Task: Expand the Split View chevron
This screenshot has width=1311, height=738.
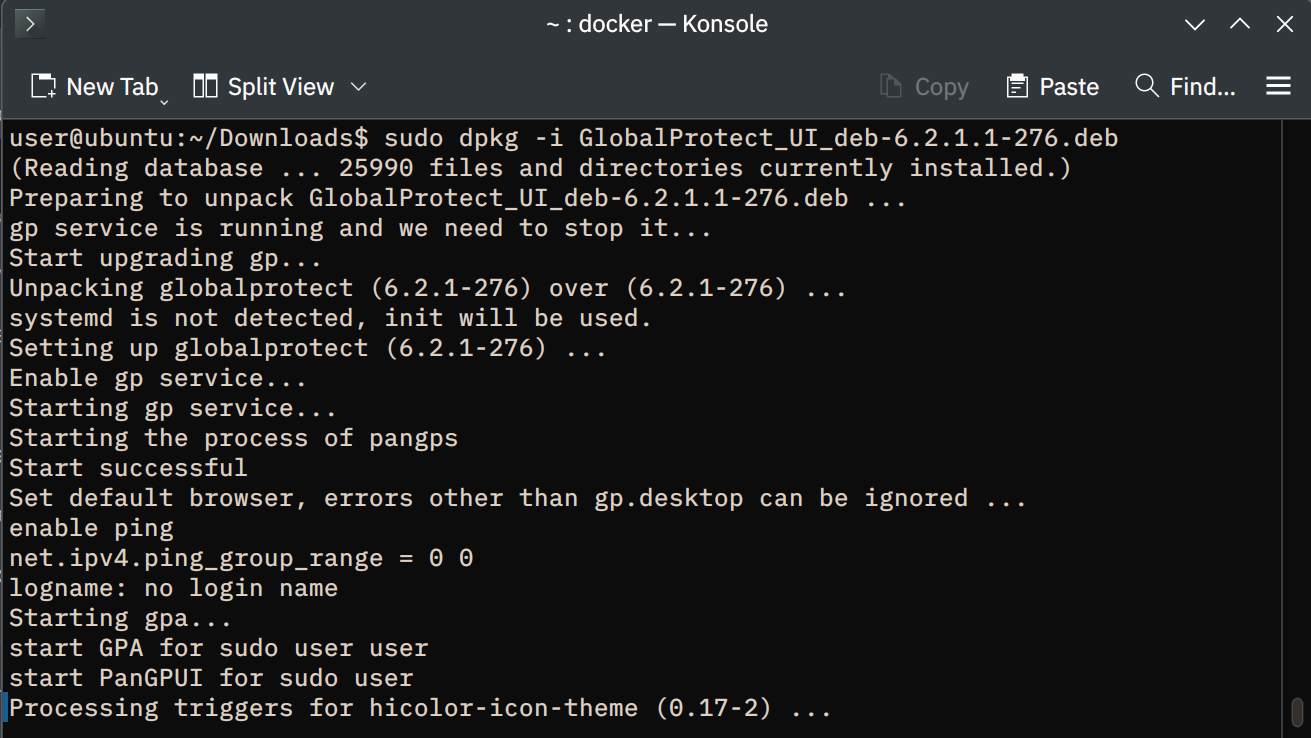Action: point(358,87)
